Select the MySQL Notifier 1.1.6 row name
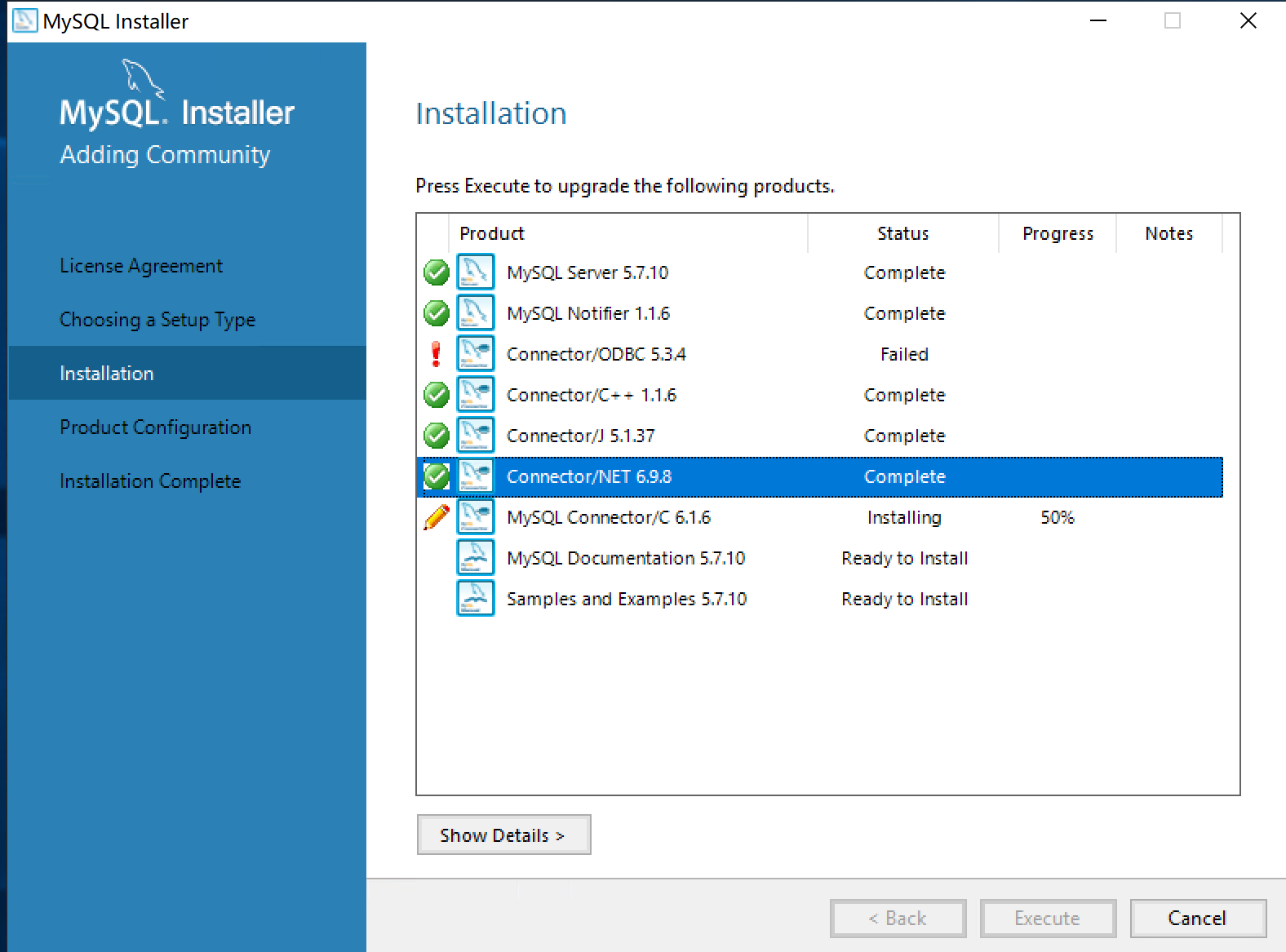This screenshot has width=1286, height=952. click(x=588, y=313)
